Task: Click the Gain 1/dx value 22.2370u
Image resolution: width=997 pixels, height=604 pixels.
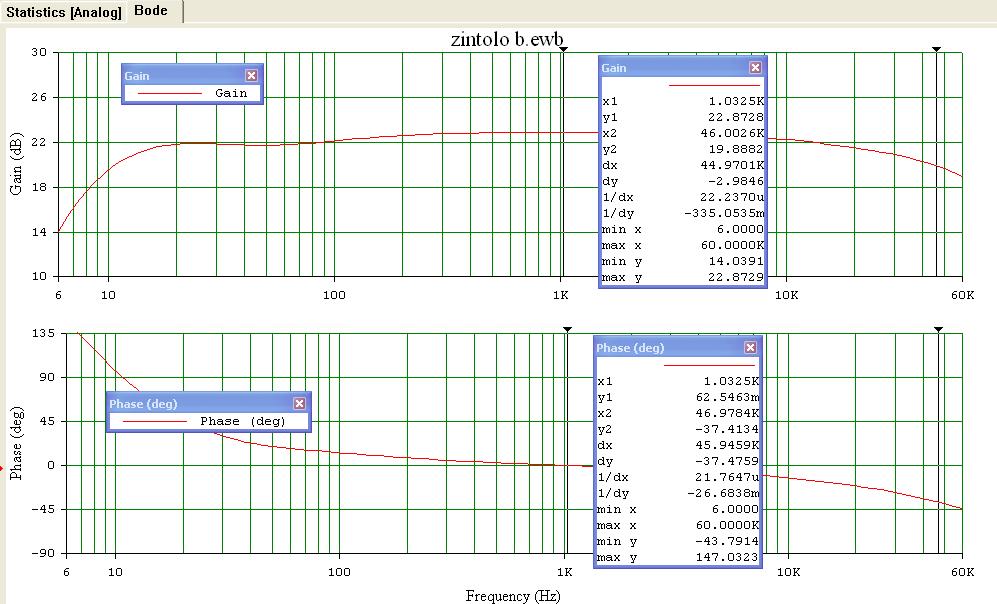Action: [732, 197]
